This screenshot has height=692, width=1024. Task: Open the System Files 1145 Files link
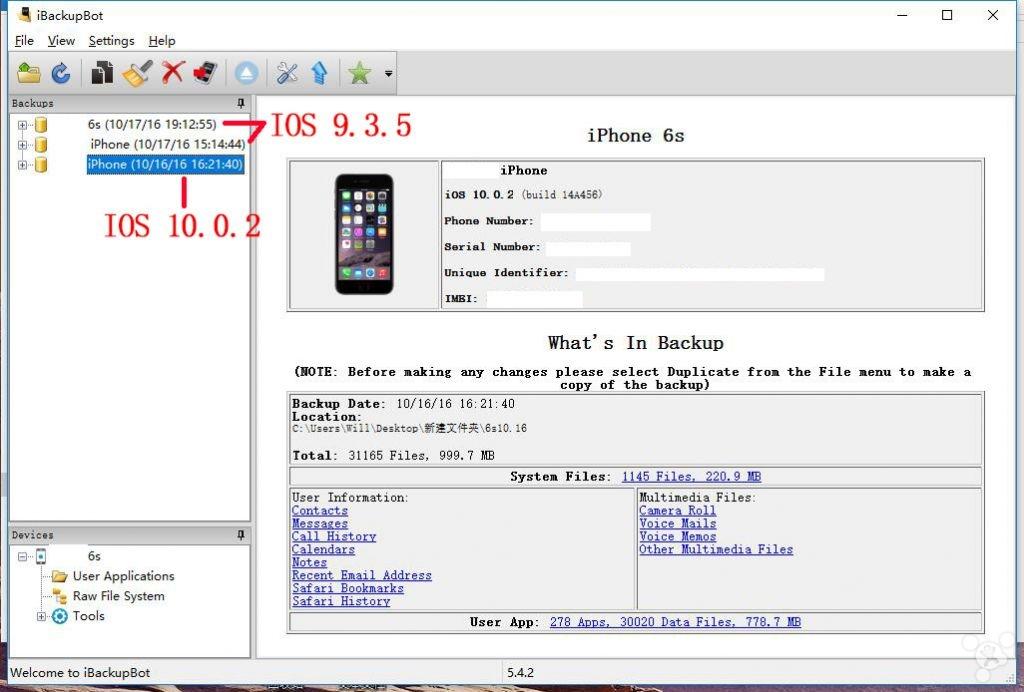click(691, 477)
